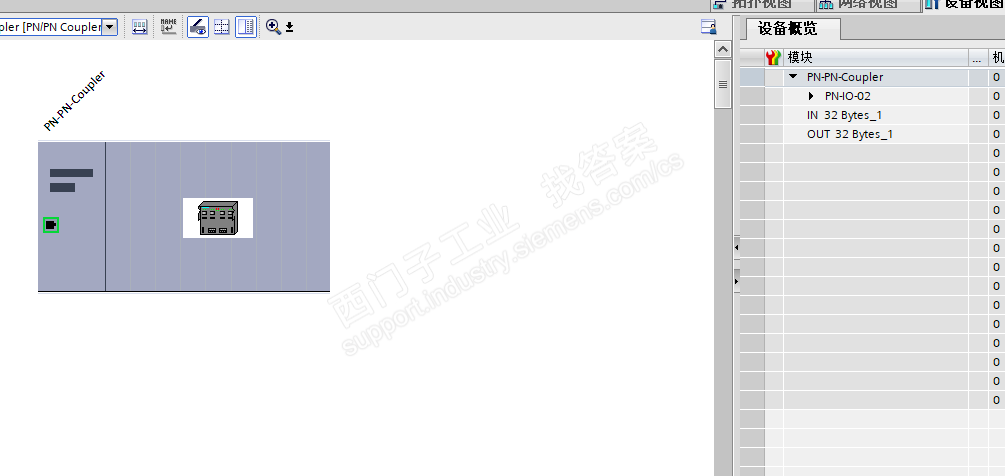Expand the PN-IO-02 tree node
1005x476 pixels.
pyautogui.click(x=811, y=96)
